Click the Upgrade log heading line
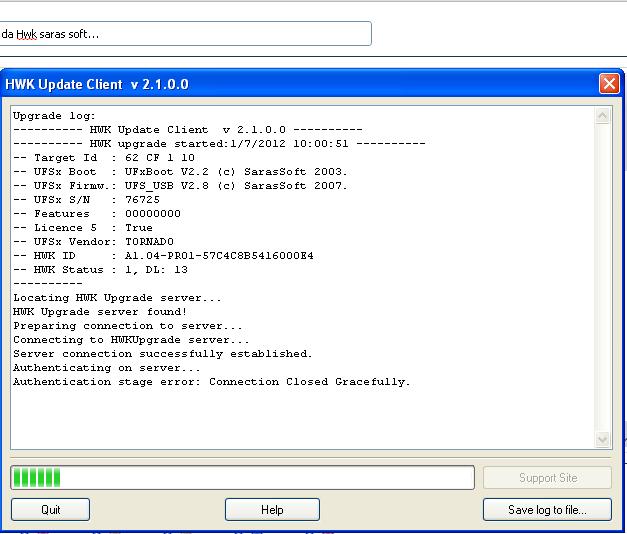The width and height of the screenshot is (627, 534). click(x=55, y=116)
